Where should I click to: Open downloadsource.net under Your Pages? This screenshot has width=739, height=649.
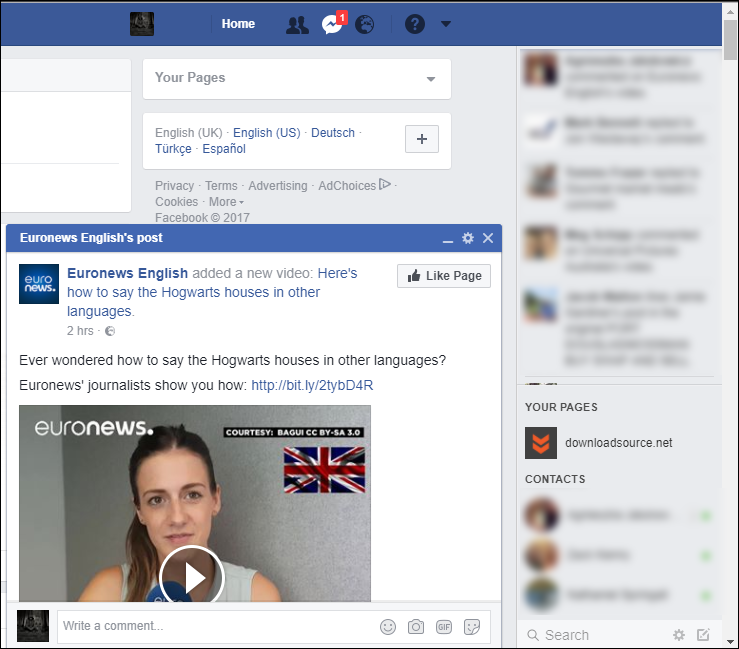pyautogui.click(x=618, y=443)
